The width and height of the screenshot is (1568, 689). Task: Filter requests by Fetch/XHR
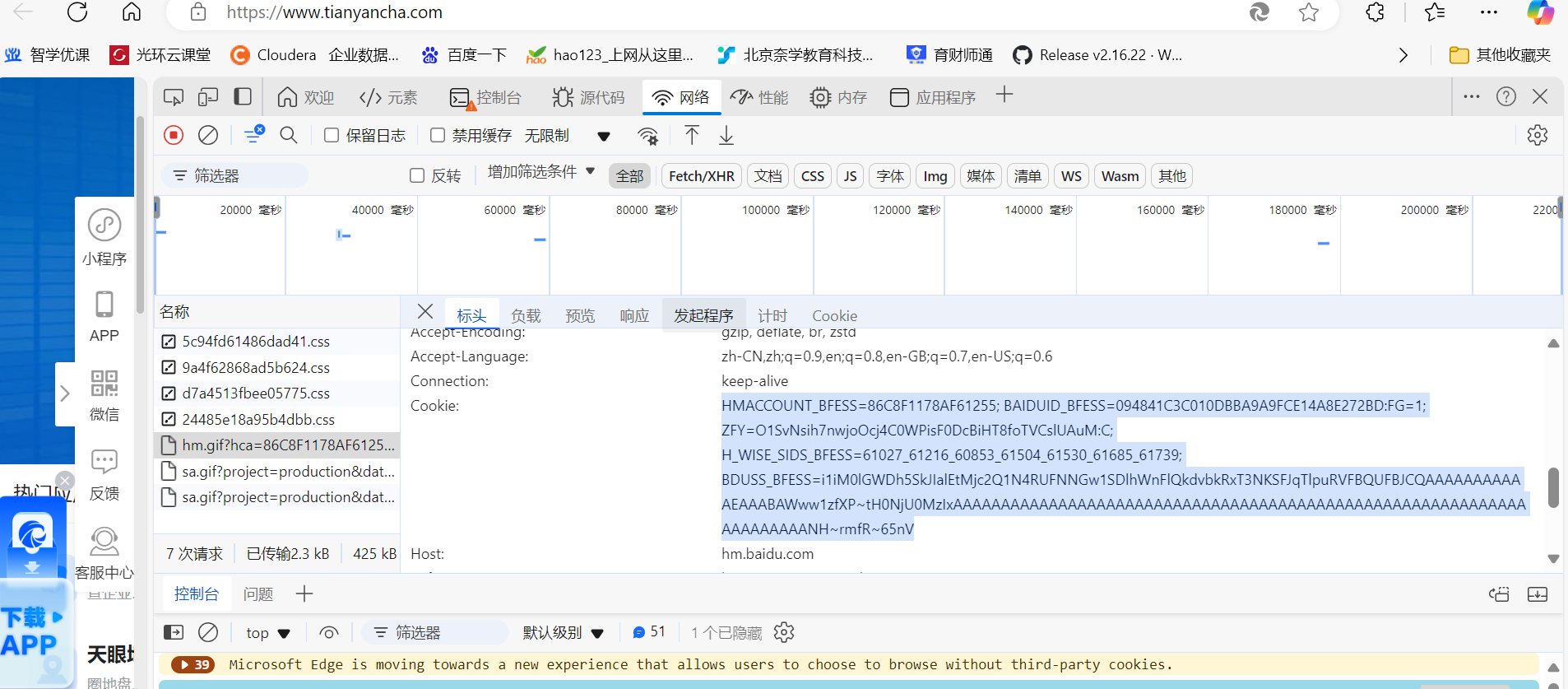(701, 175)
